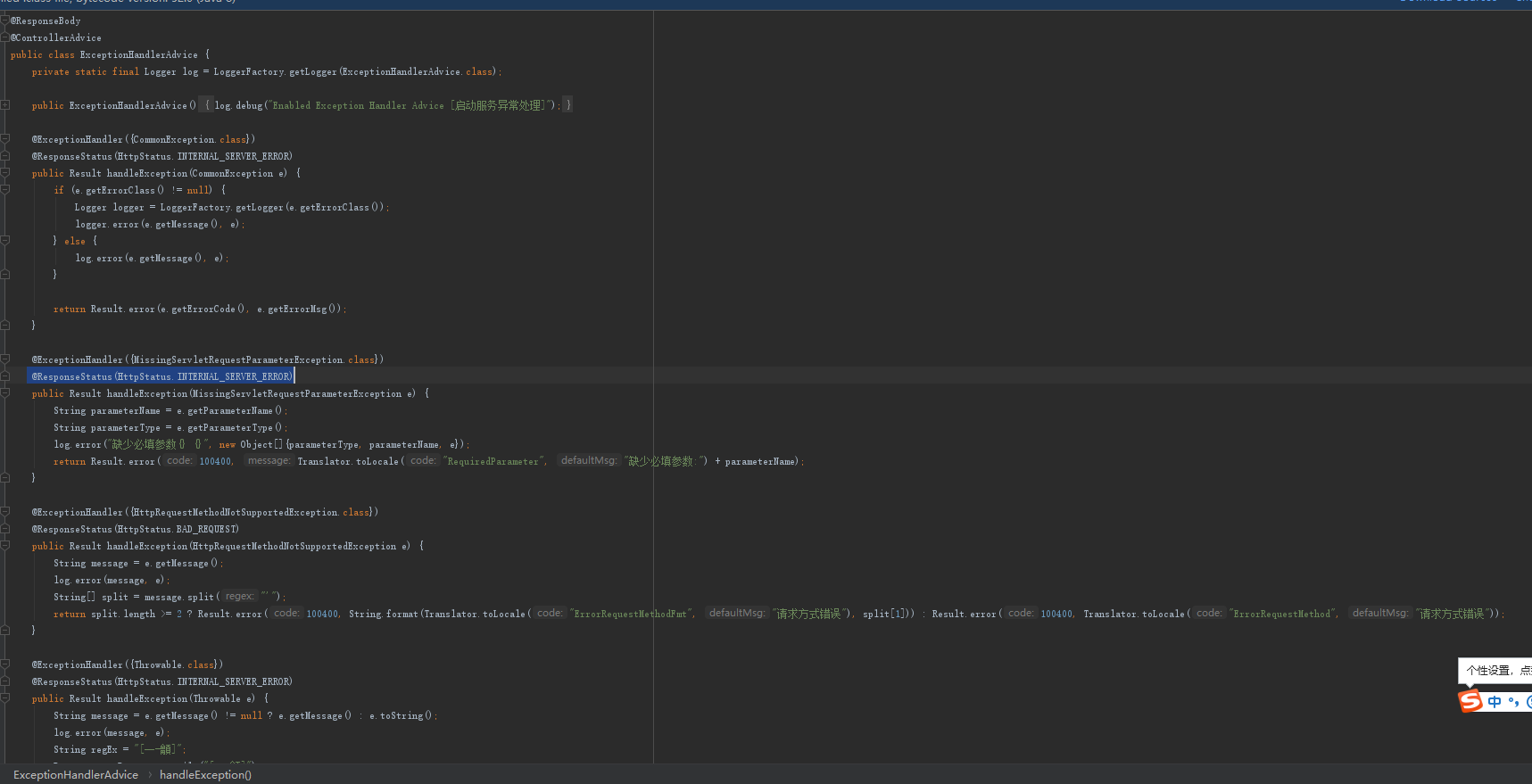Viewport: 1532px width, 784px height.
Task: Collapse fold at @ExceptionHandler MissingServletRequestParameterException line
Action: (x=4, y=359)
